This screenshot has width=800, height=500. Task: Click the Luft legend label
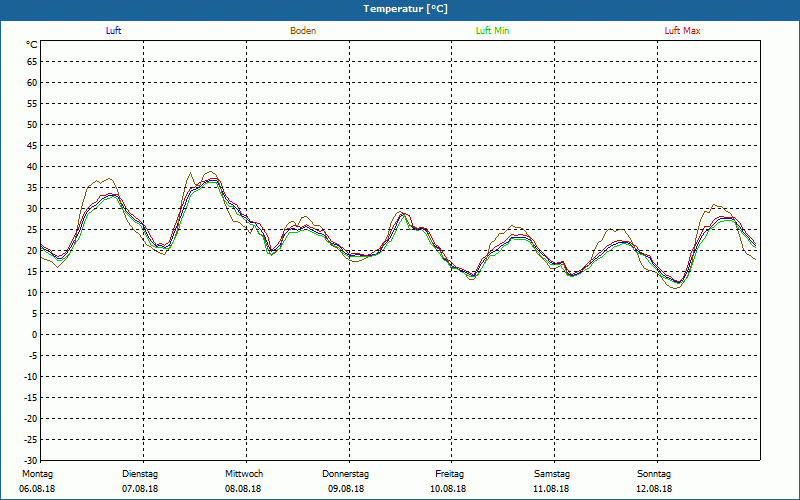113,31
